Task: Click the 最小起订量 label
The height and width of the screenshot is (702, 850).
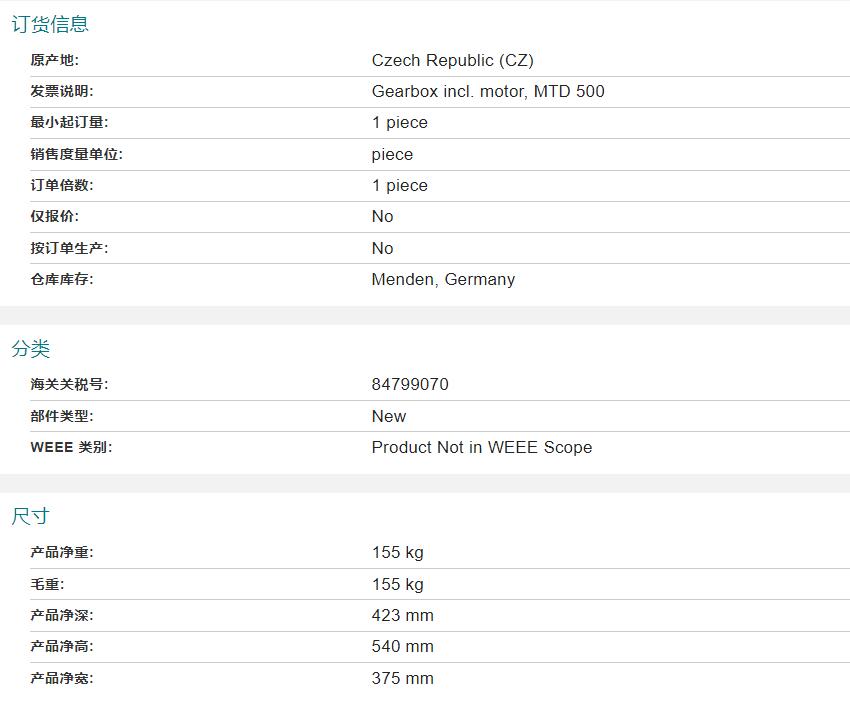Action: click(x=69, y=122)
